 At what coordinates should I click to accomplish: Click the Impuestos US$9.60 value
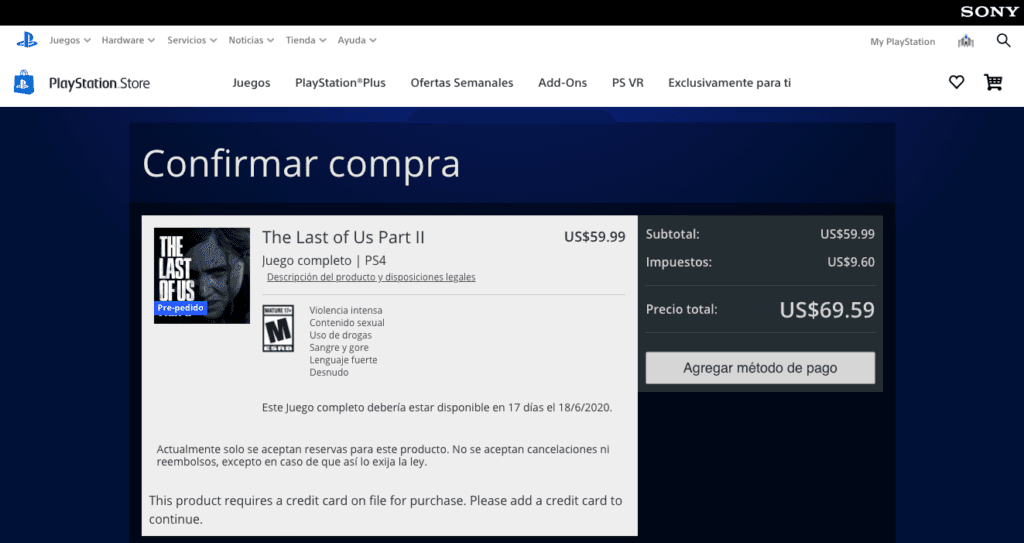coord(851,262)
